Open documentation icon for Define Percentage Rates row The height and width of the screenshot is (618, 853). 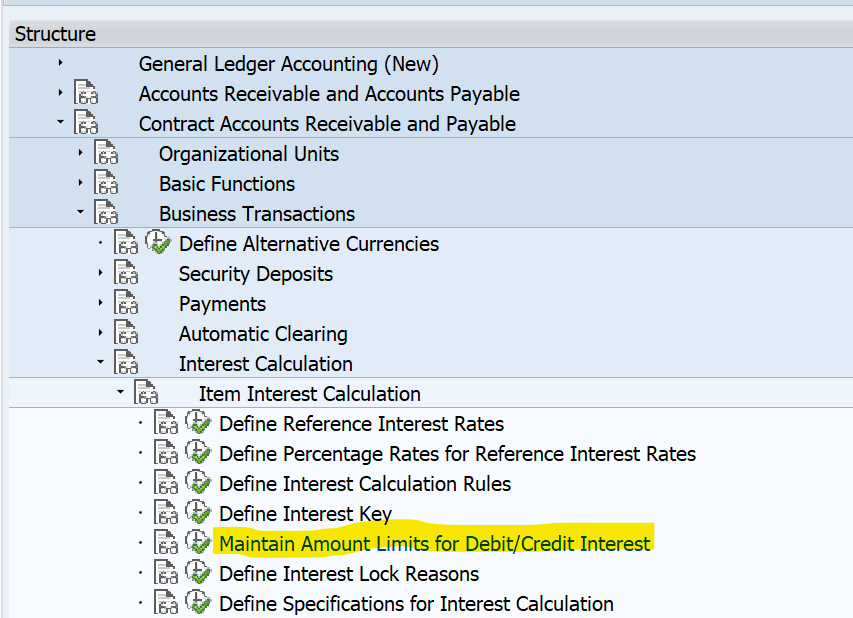[166, 452]
